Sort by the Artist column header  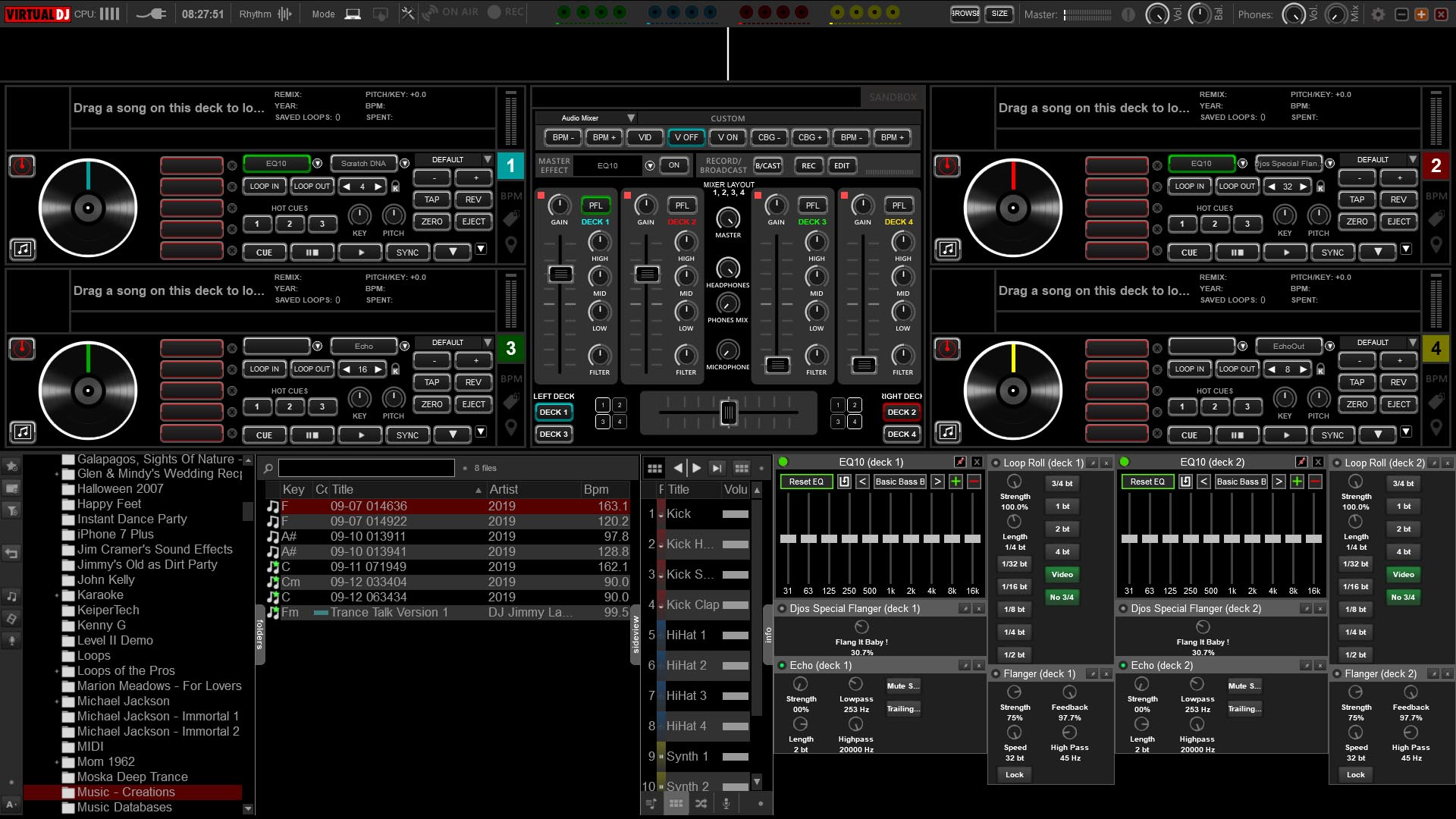click(x=532, y=490)
